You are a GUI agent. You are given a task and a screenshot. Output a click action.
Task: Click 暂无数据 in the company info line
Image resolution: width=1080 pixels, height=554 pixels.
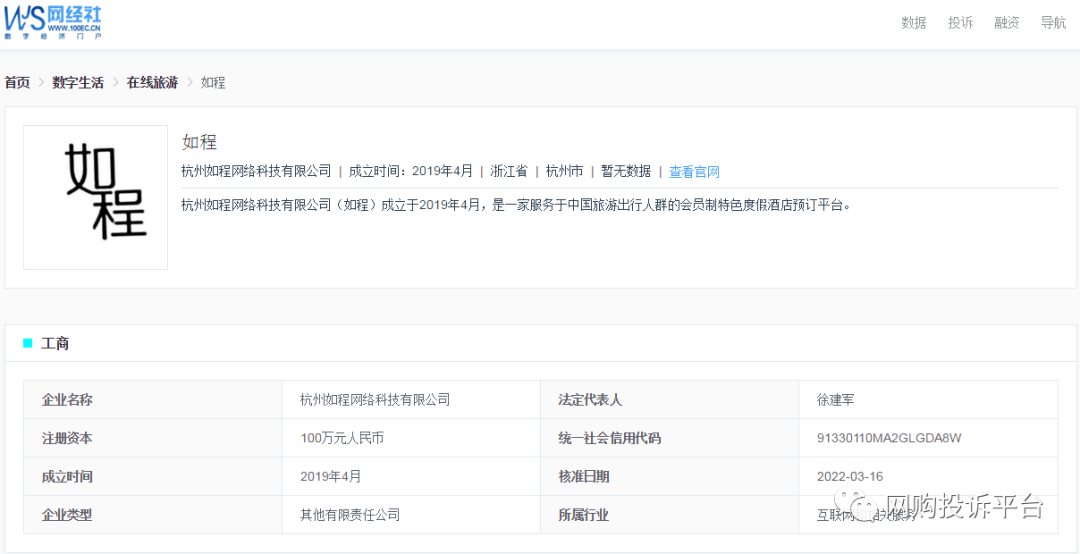(626, 172)
